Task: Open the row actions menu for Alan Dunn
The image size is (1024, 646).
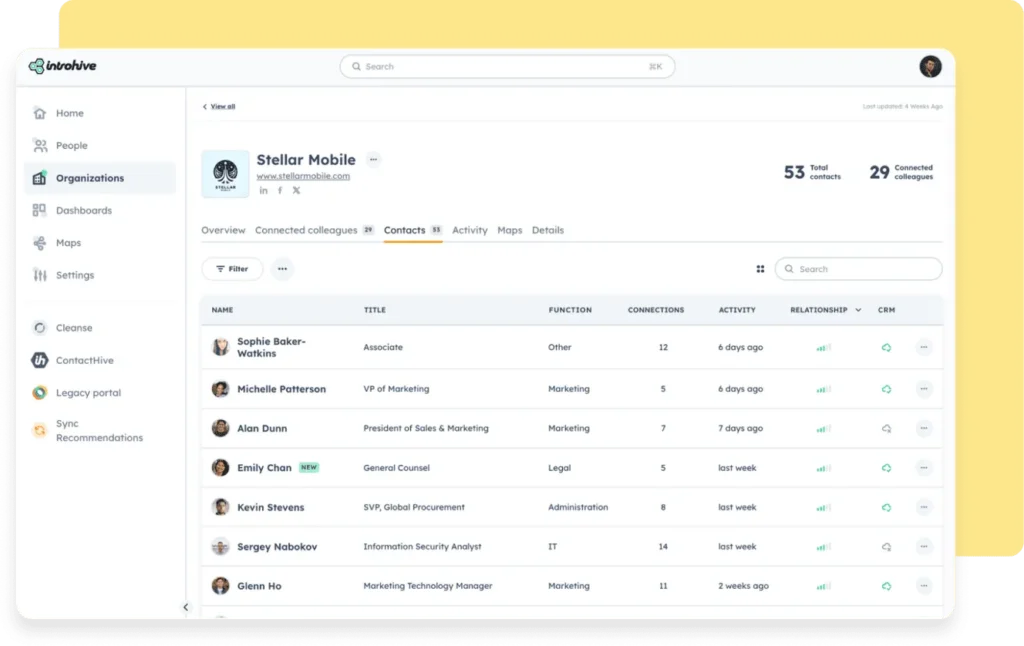Action: pos(923,427)
